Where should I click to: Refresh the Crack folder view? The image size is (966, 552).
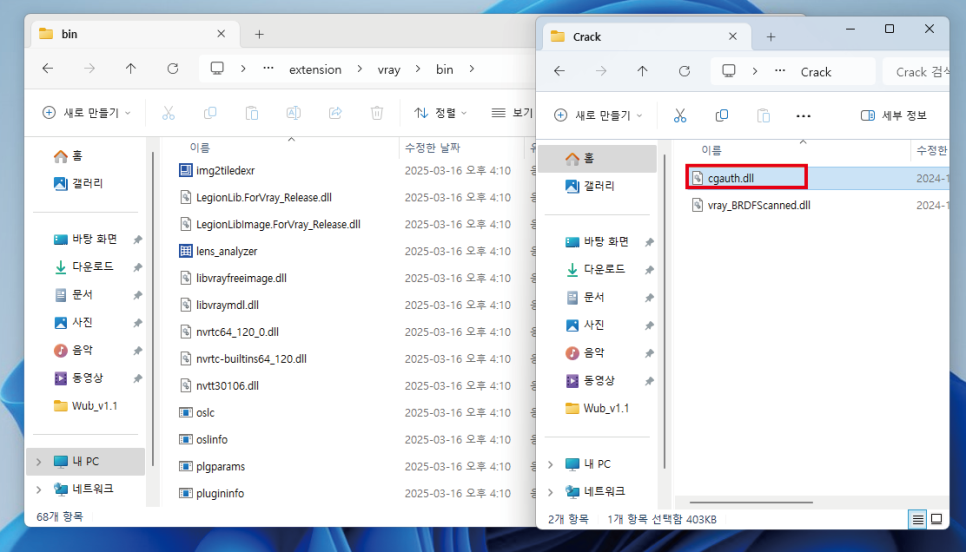click(684, 71)
